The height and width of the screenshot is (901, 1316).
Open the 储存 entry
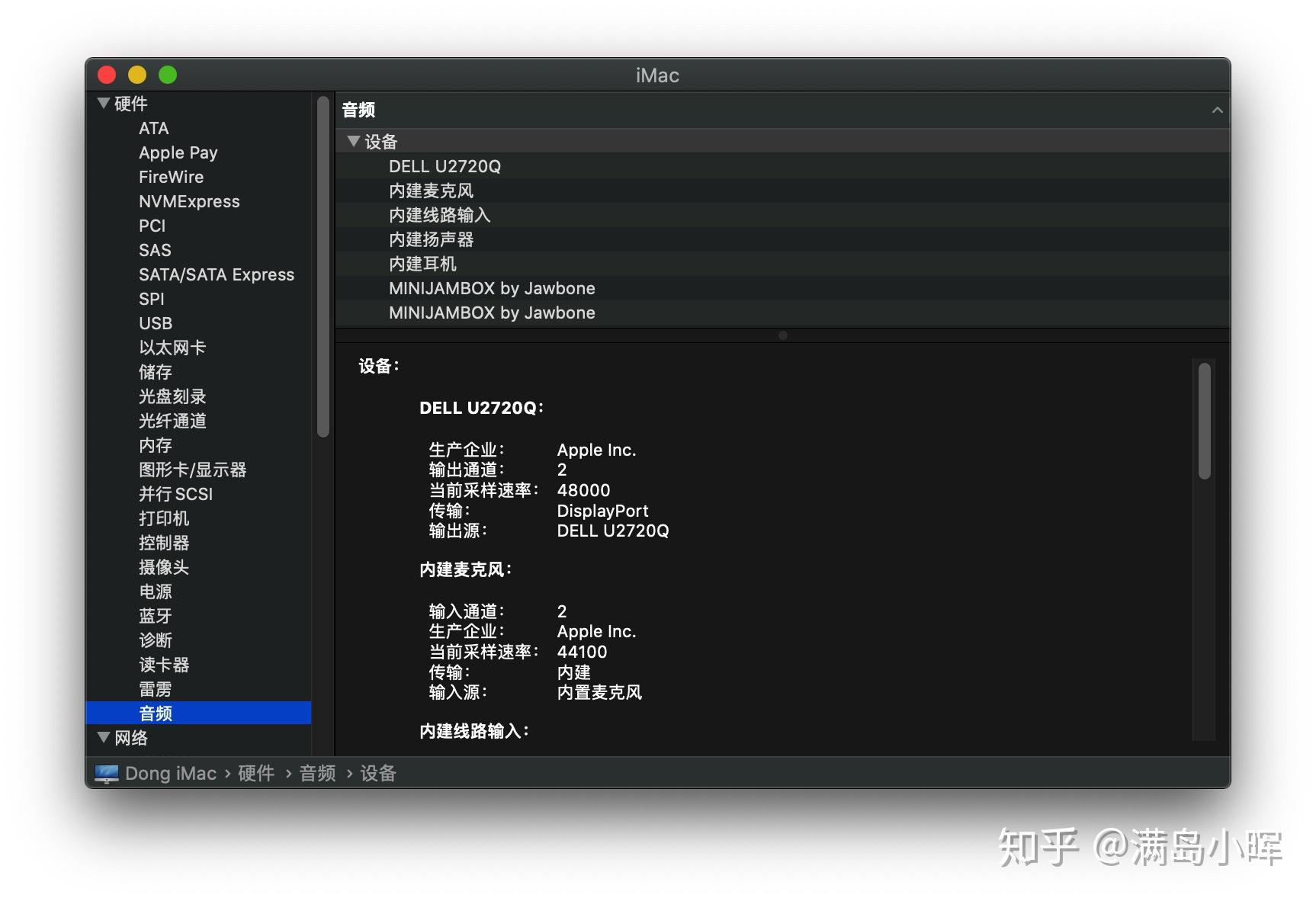[156, 372]
